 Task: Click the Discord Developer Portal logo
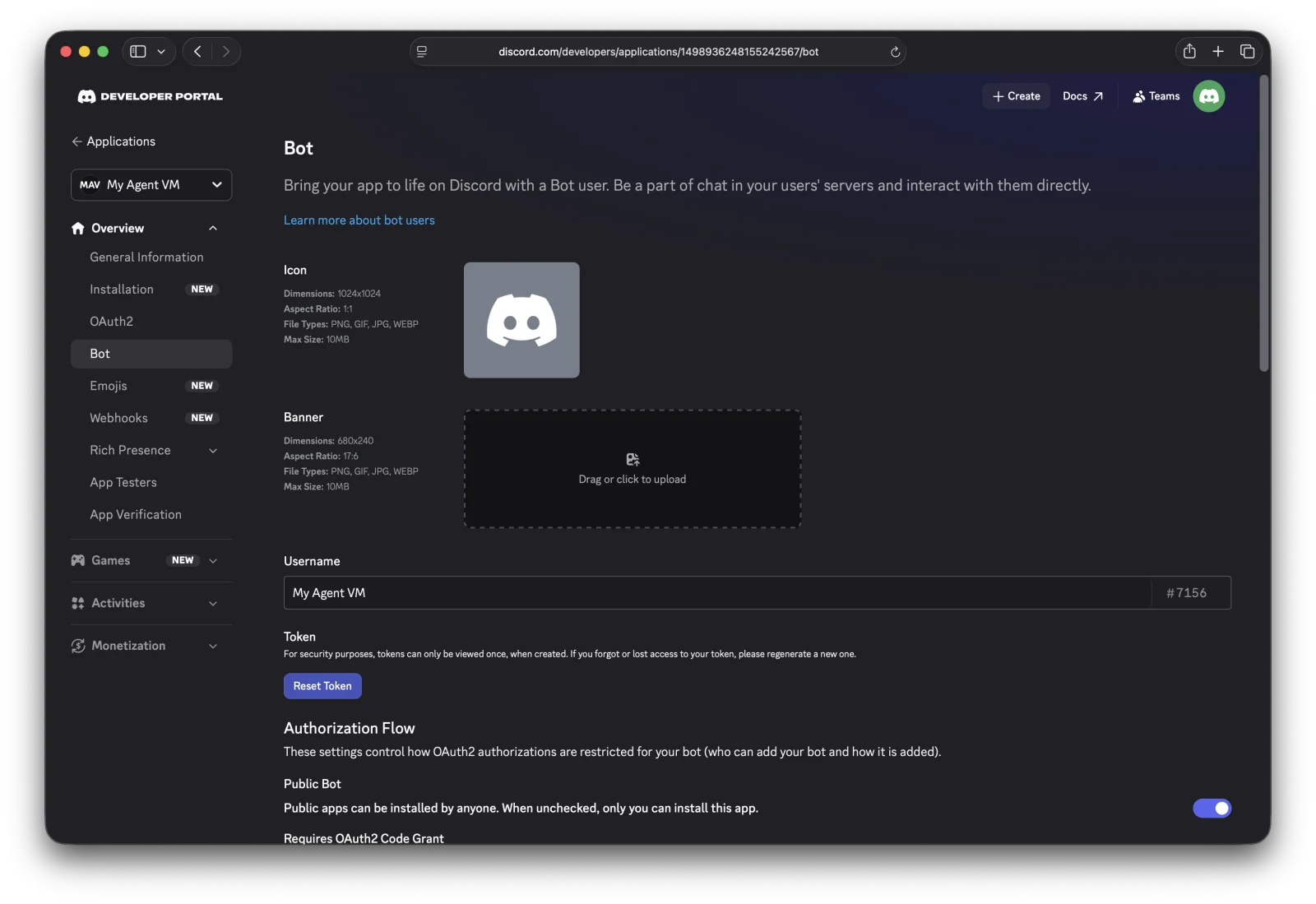pyautogui.click(x=150, y=96)
